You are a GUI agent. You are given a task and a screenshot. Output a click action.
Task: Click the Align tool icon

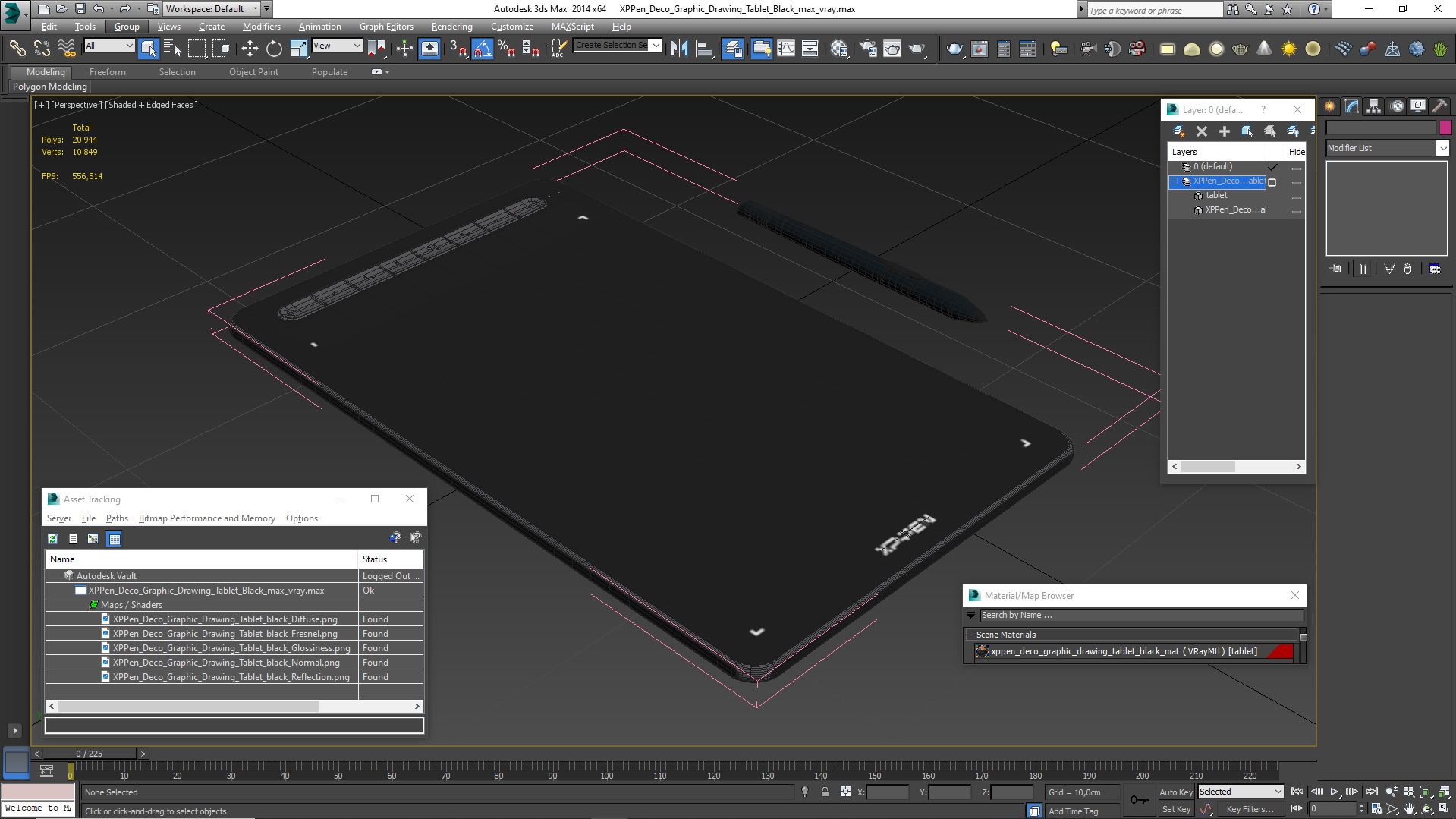(704, 49)
